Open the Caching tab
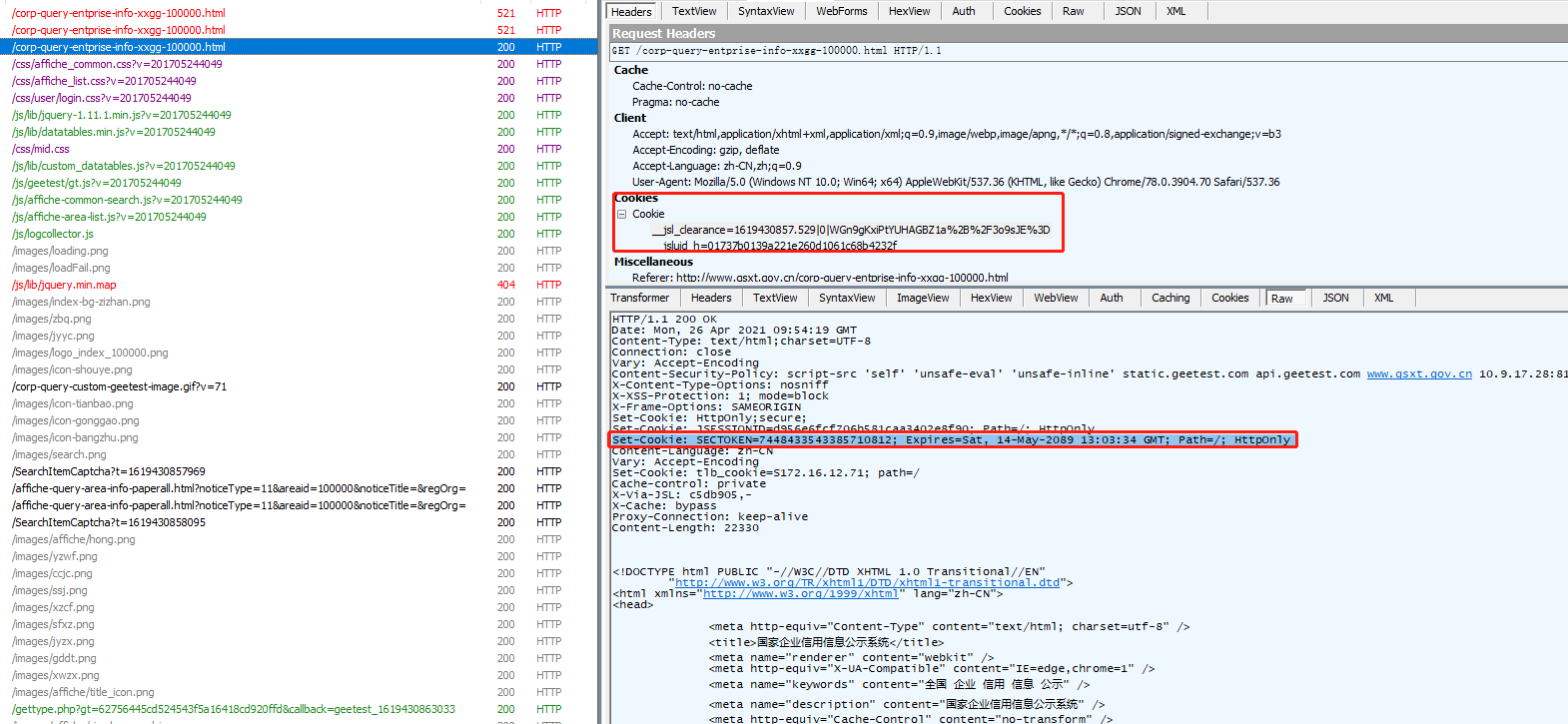 (x=1171, y=298)
